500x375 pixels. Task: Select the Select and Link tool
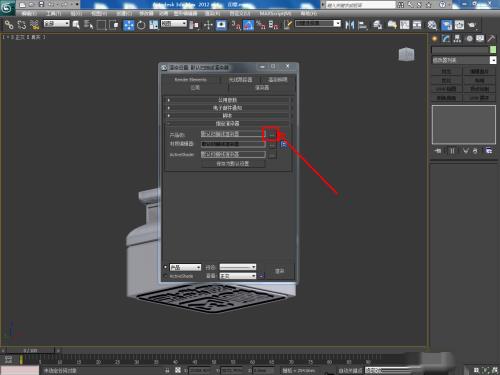(9, 25)
